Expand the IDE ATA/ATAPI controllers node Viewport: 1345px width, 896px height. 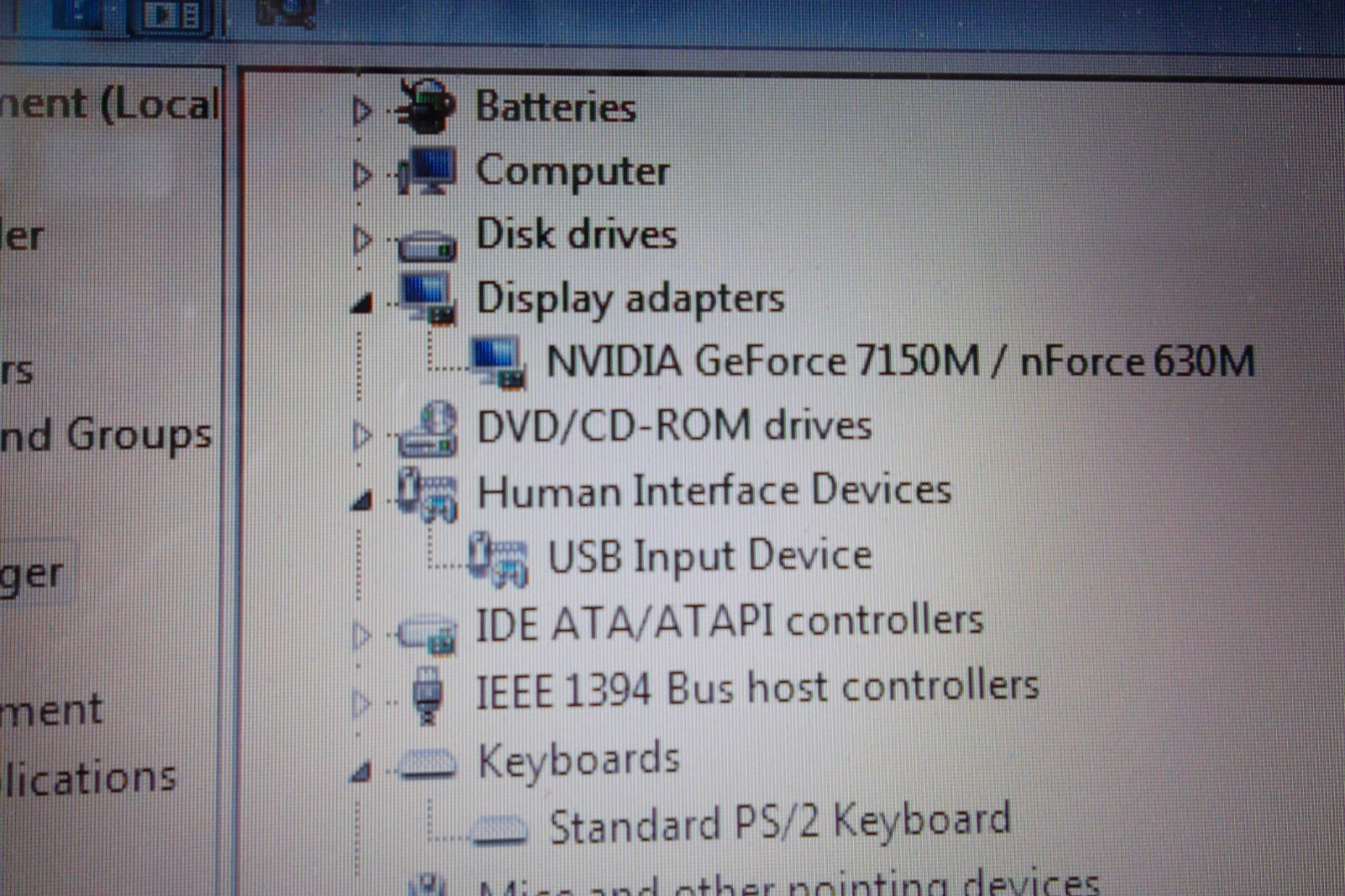(x=361, y=635)
